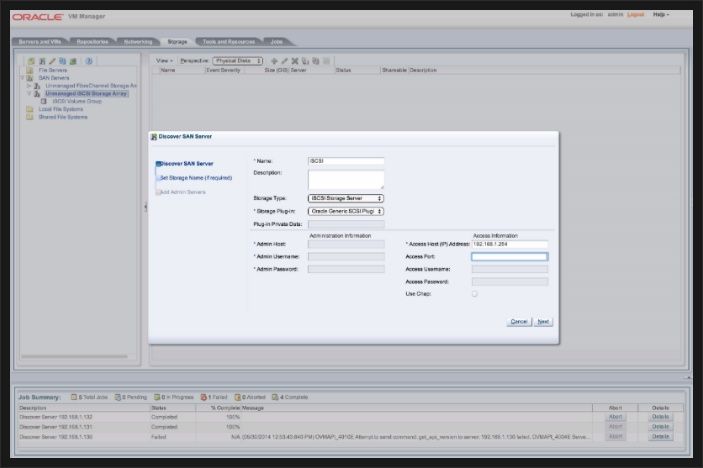Screen dimensions: 703x468
Task: Click the Total Jobs icon in Job Summary
Action: [74, 397]
